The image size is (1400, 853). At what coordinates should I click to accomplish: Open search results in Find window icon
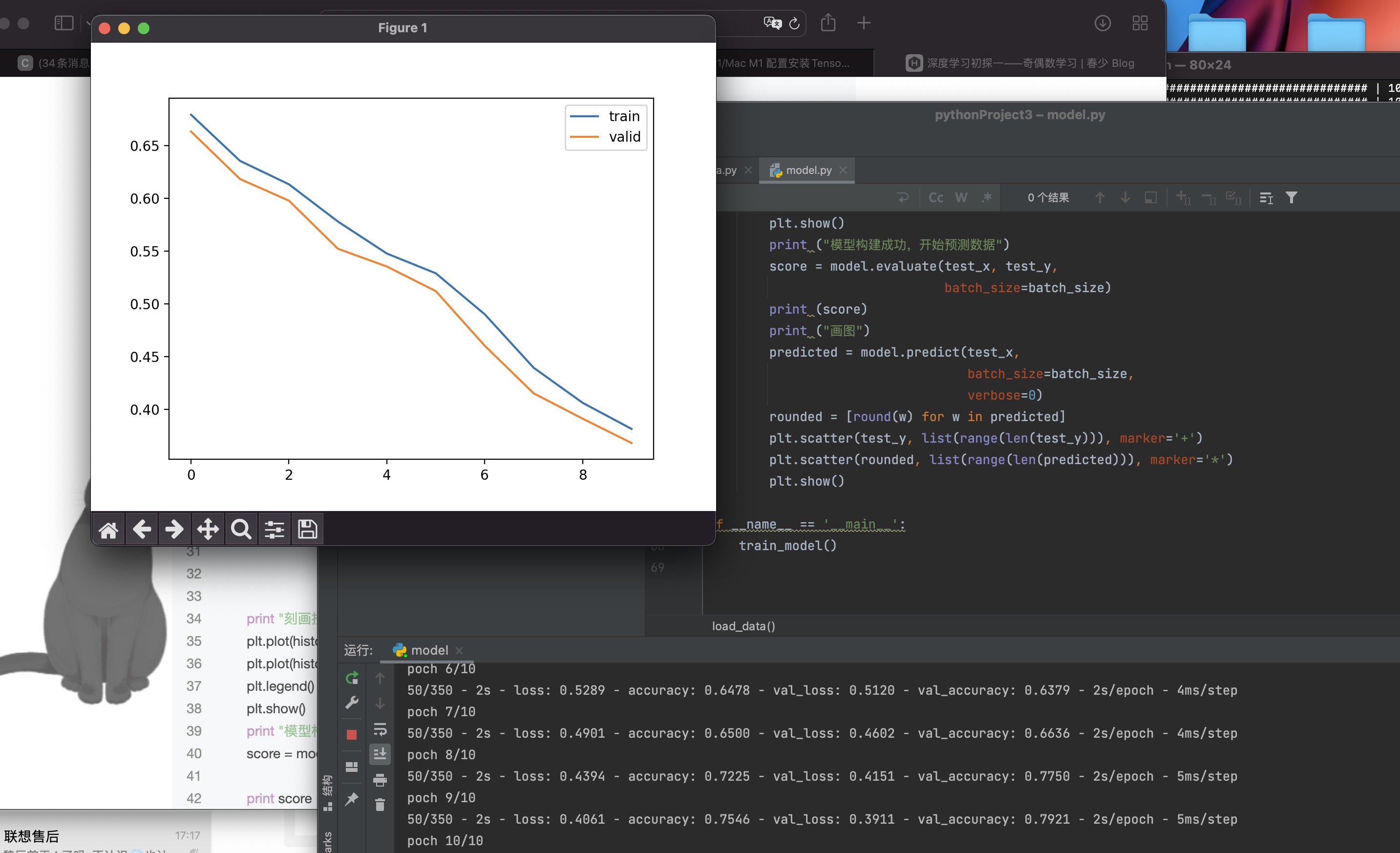point(1266,198)
